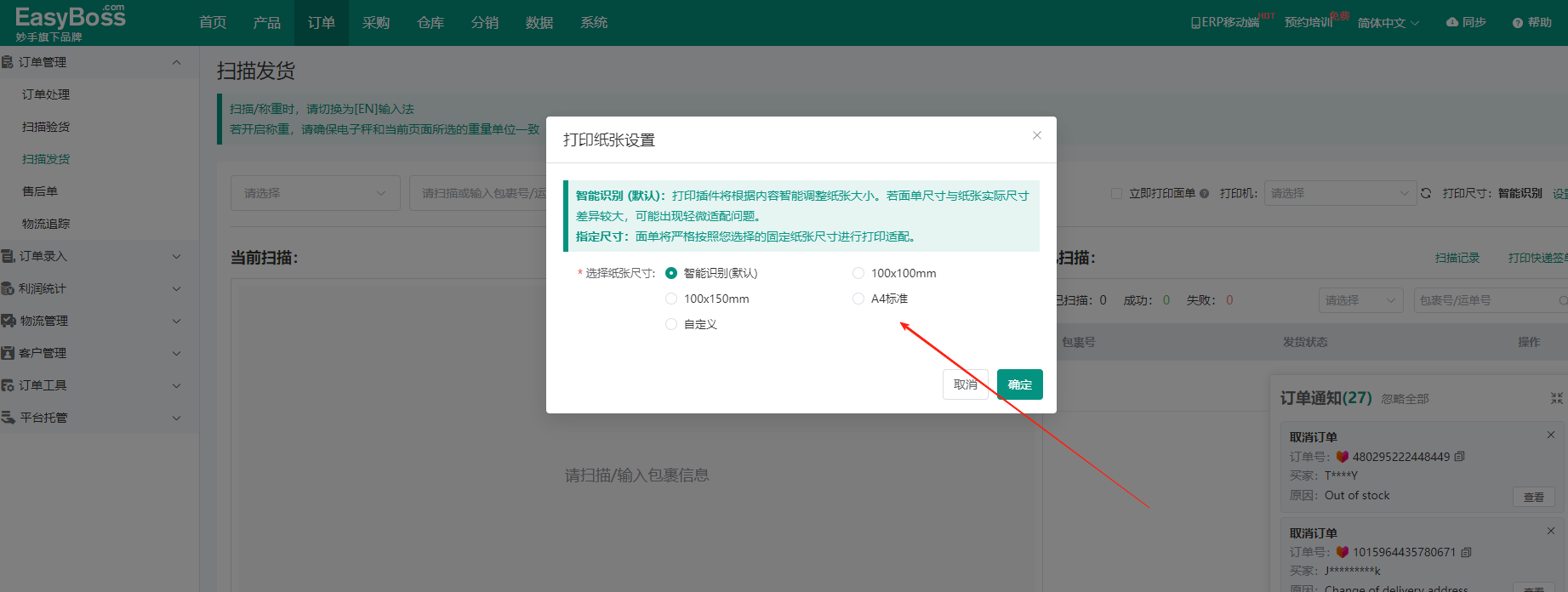The height and width of the screenshot is (592, 1568).
Task: Close the 打印纸张设置 dialog with X
Action: 1036,135
